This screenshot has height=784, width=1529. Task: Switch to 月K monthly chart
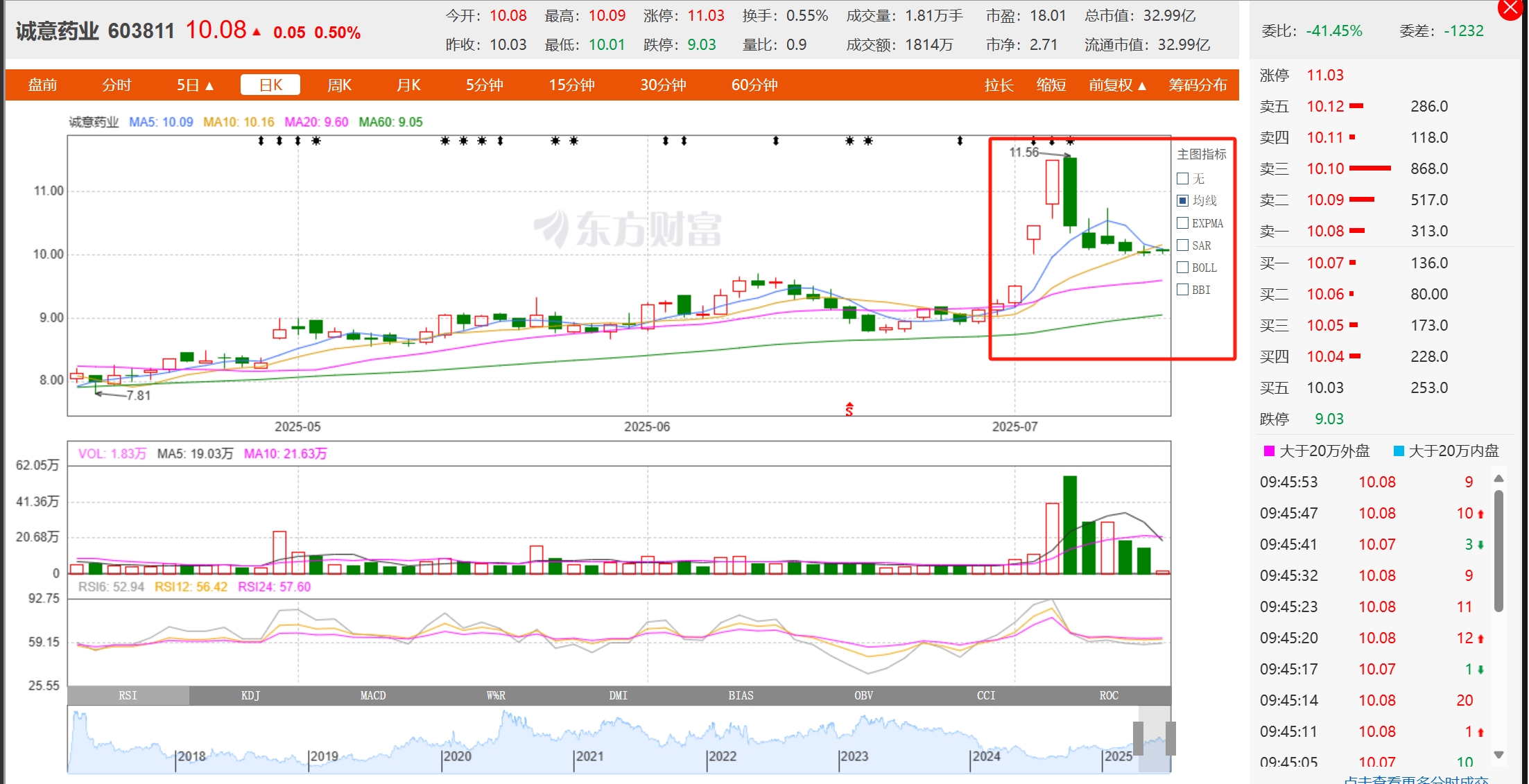click(x=408, y=85)
